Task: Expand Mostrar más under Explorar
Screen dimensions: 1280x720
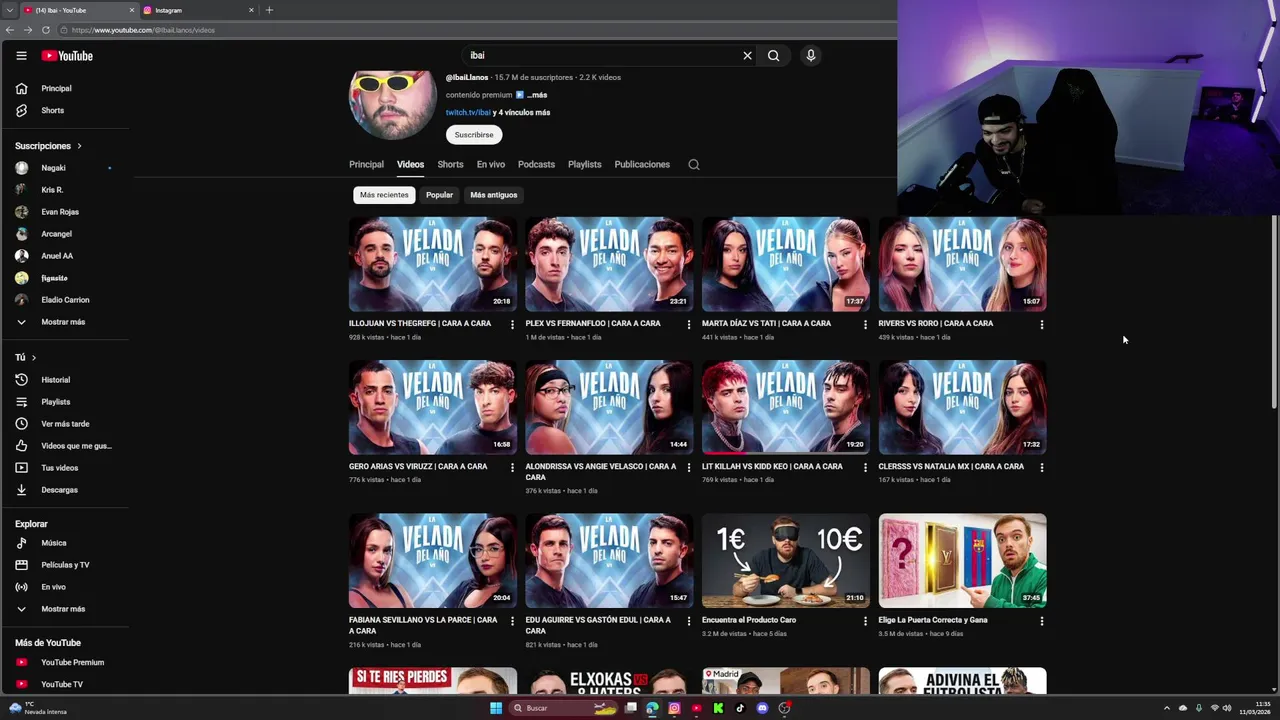Action: point(65,609)
